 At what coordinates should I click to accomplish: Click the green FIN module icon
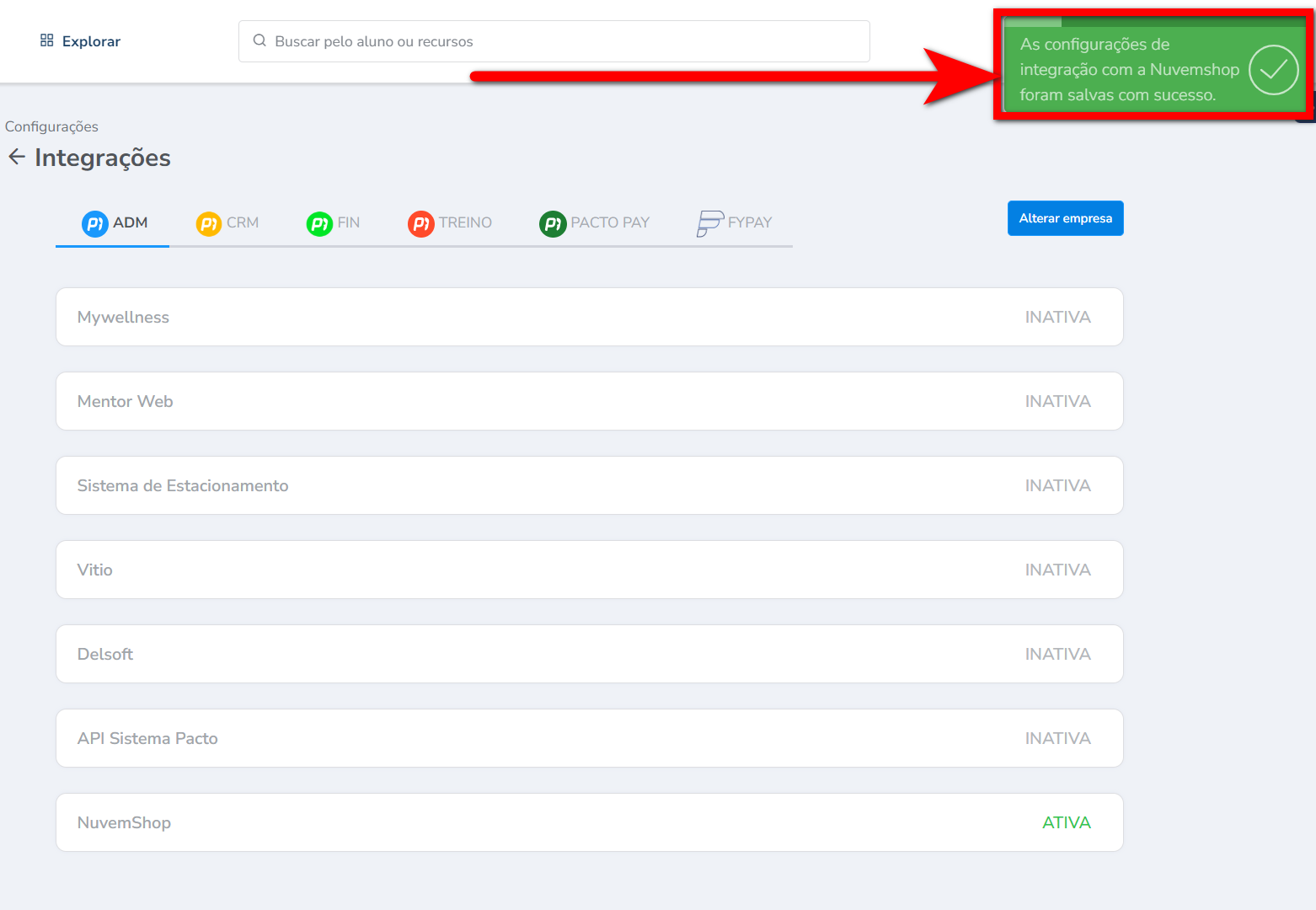point(319,223)
